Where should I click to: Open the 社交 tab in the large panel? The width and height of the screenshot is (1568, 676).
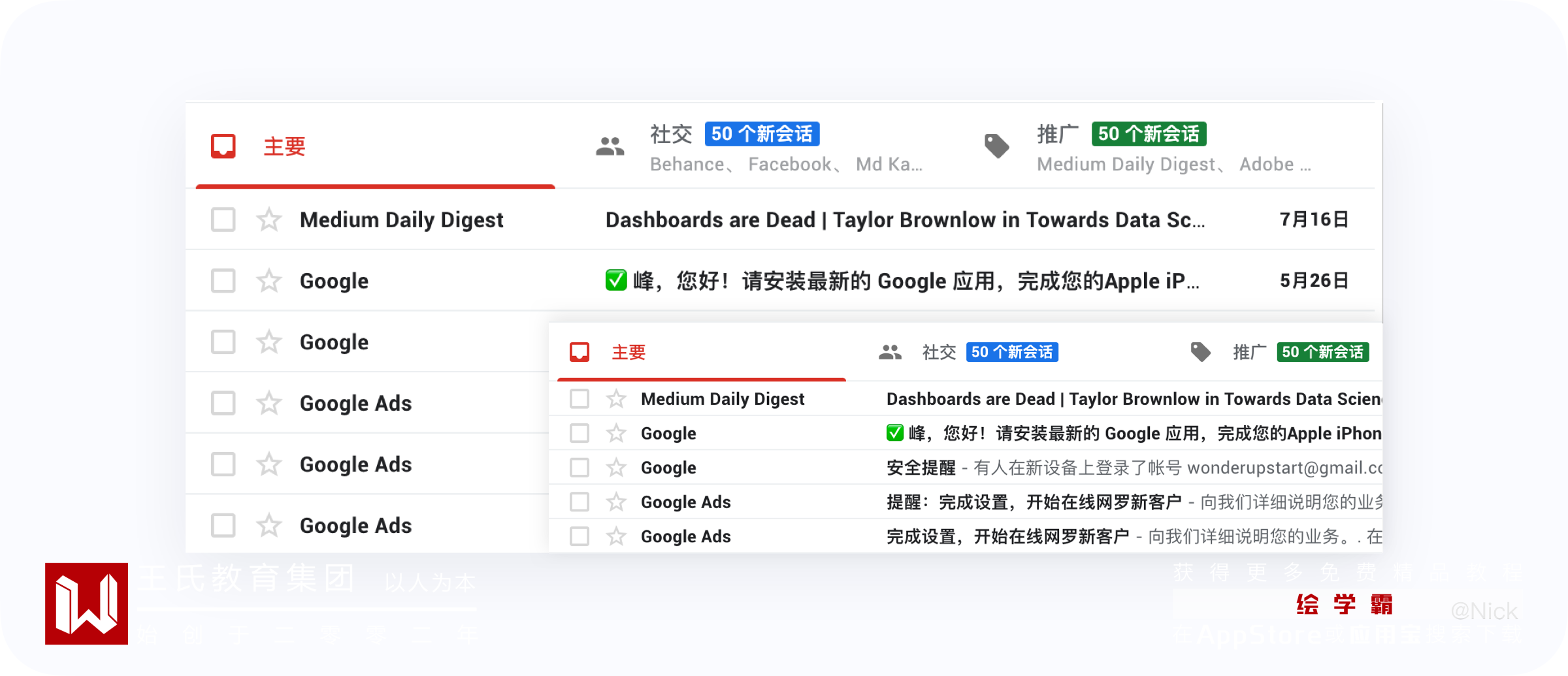pyautogui.click(x=764, y=146)
